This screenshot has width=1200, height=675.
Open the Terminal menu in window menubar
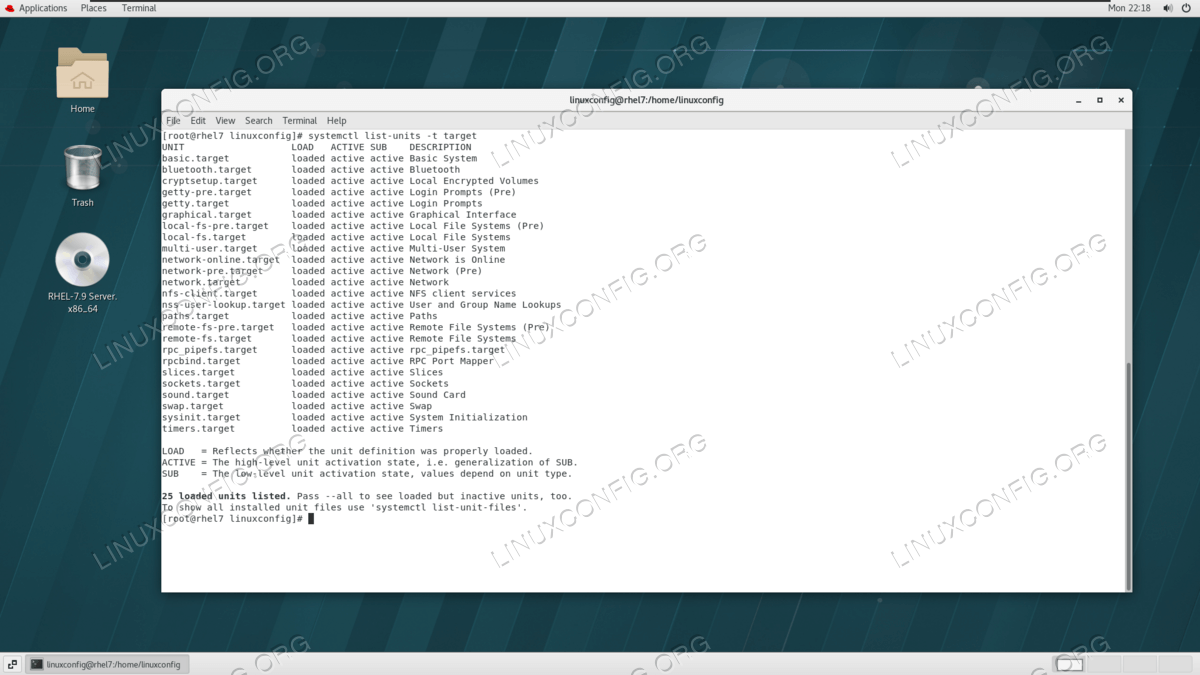tap(300, 120)
